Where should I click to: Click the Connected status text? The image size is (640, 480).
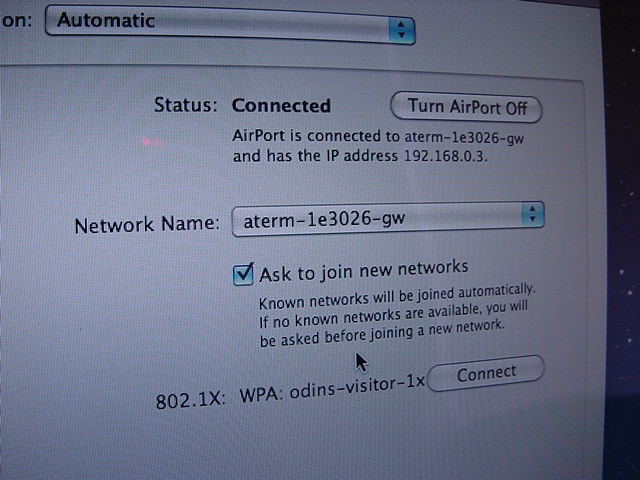click(x=281, y=106)
